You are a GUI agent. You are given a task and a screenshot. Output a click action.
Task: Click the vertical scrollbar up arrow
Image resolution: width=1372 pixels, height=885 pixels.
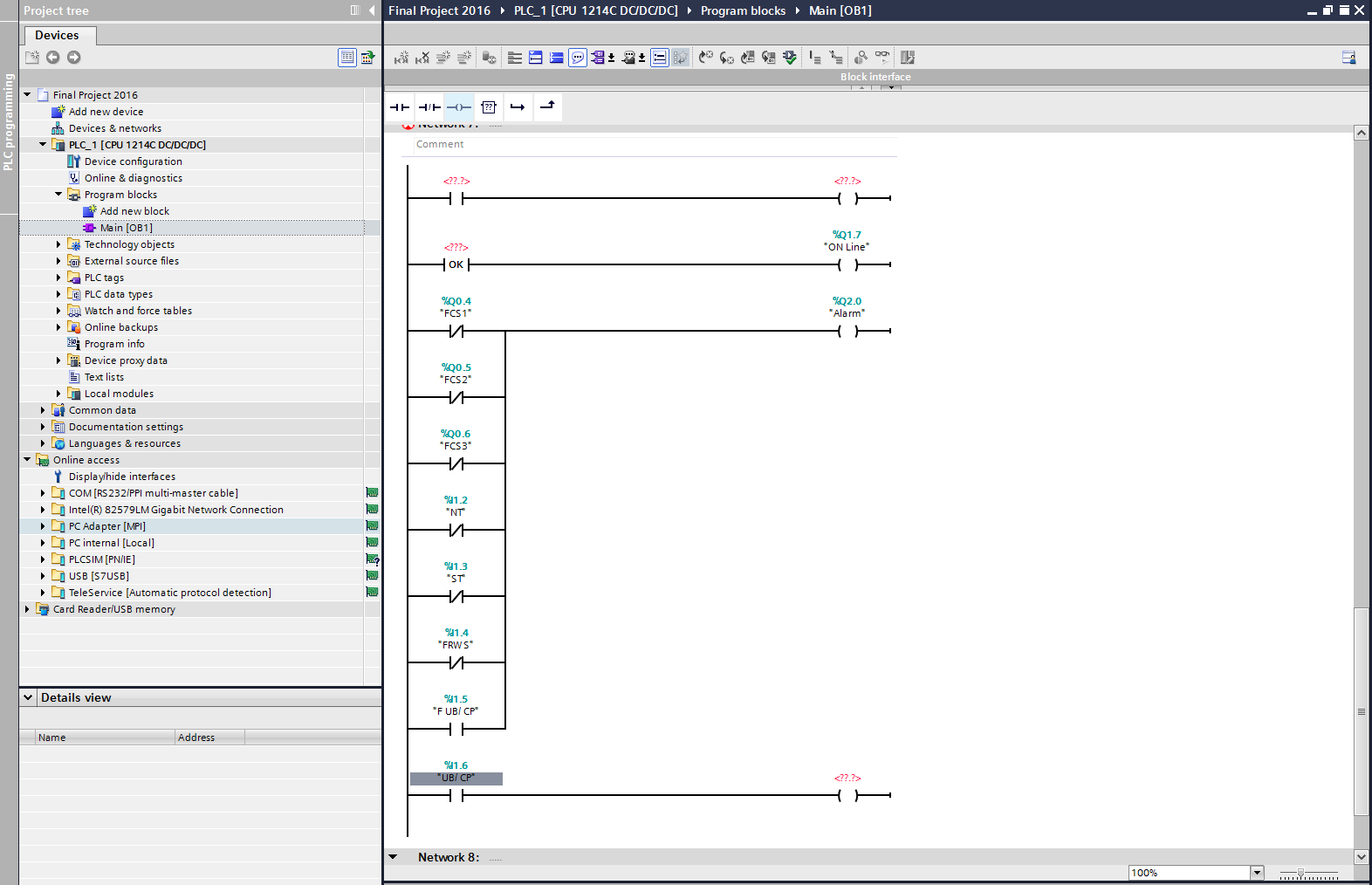coord(1361,133)
